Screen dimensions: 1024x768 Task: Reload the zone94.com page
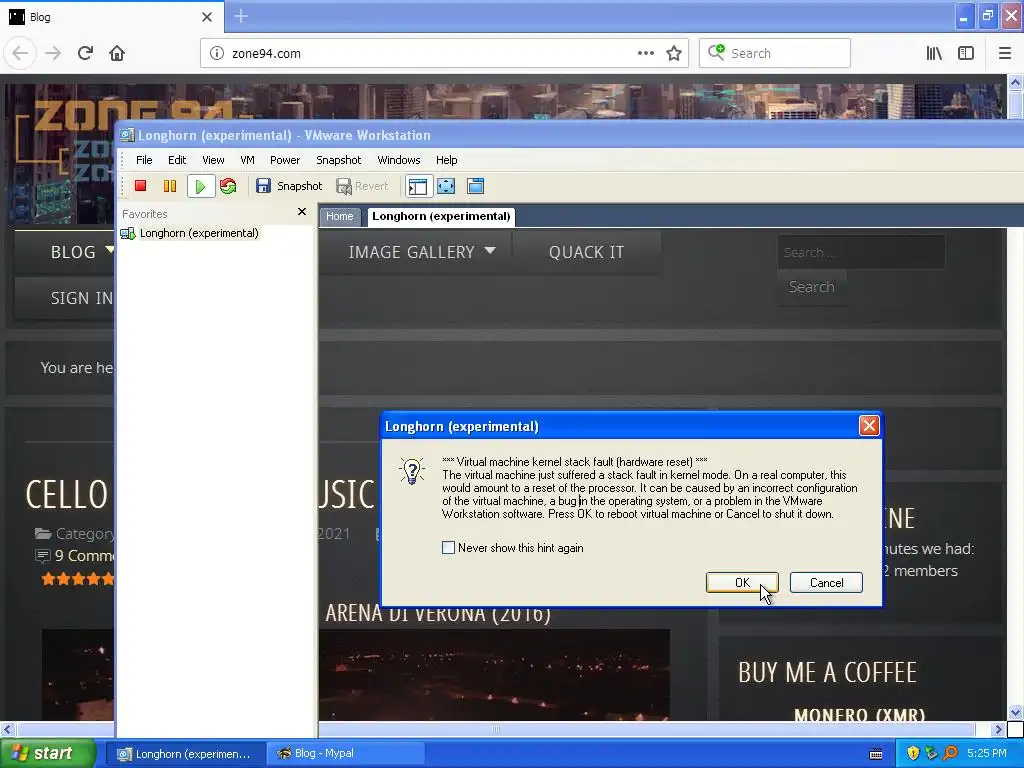coord(85,53)
